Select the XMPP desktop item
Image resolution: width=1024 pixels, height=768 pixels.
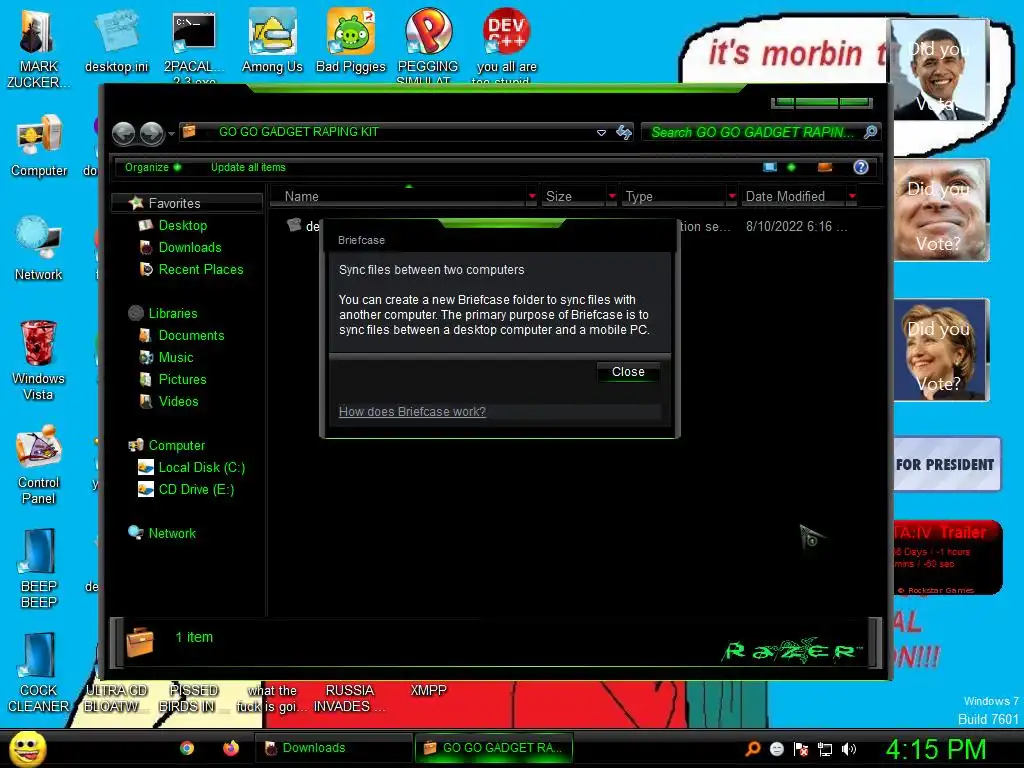click(428, 691)
